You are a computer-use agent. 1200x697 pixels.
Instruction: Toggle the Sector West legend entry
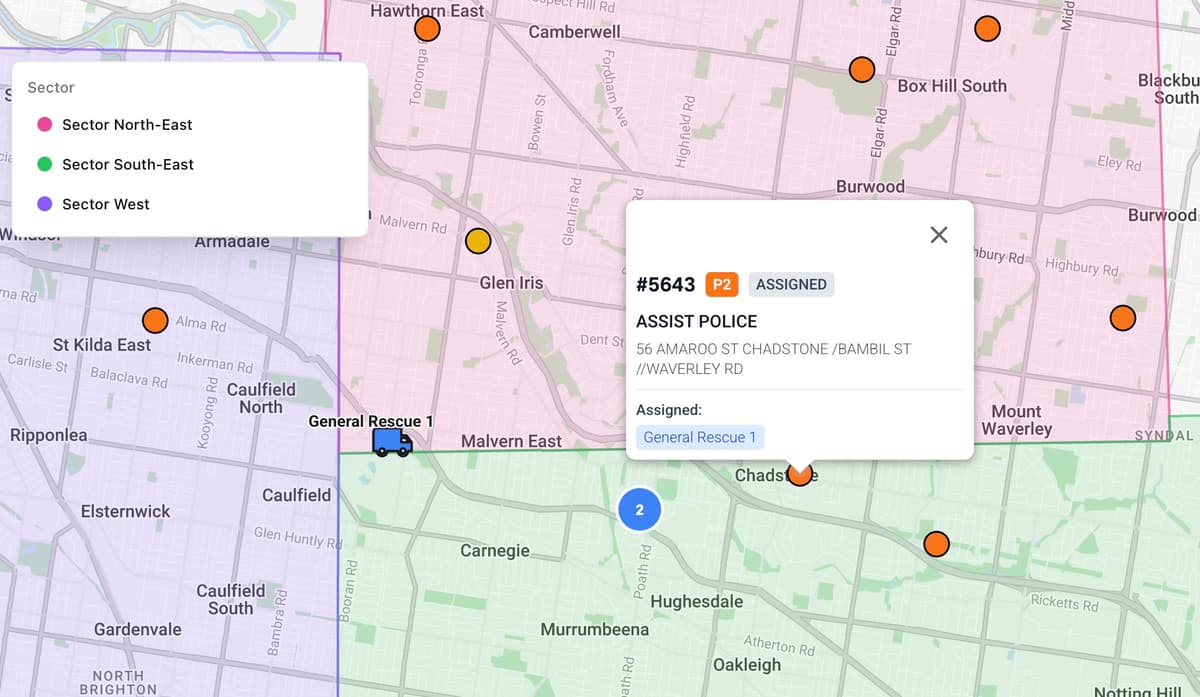(x=105, y=204)
